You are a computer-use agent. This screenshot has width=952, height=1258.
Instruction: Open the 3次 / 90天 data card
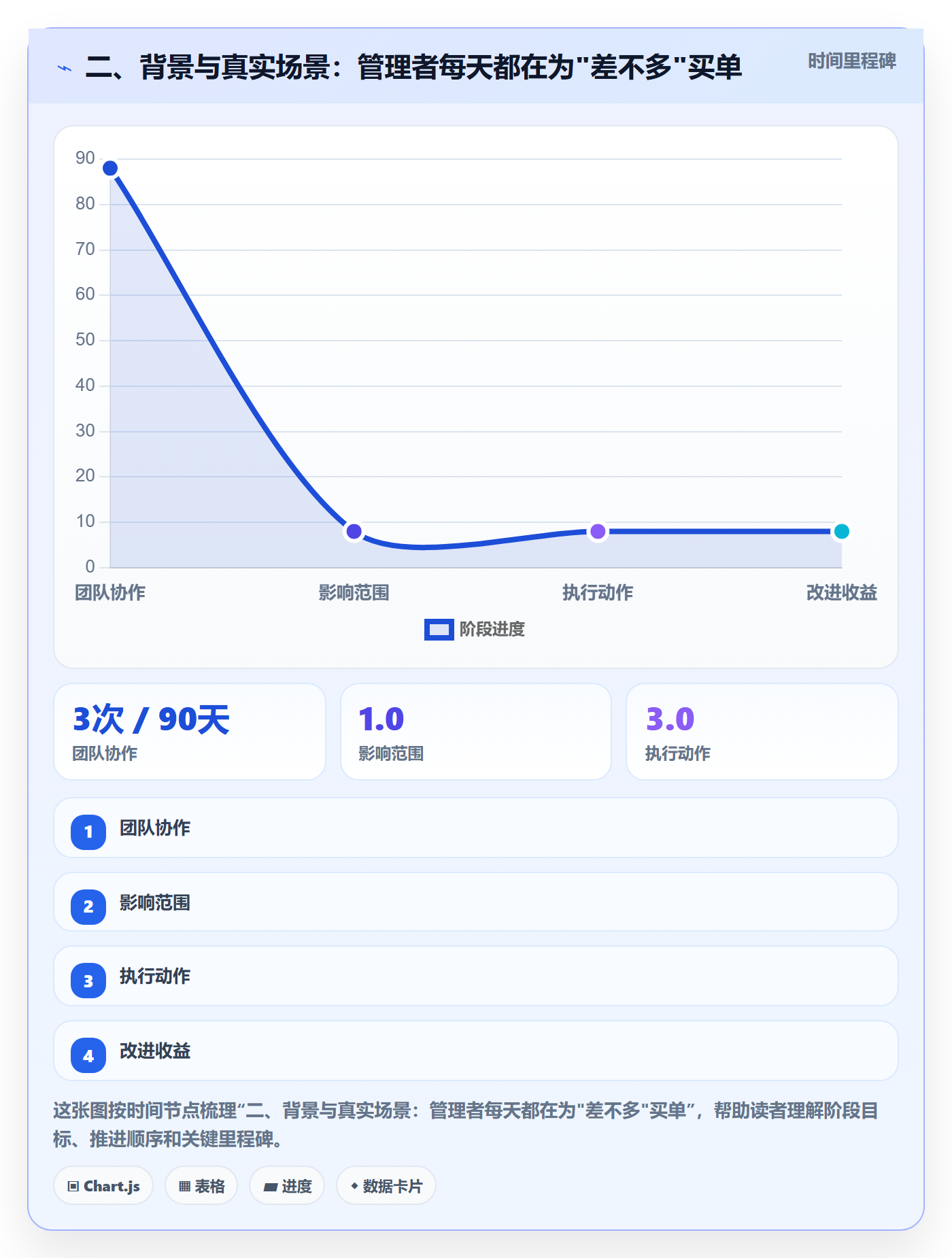tap(190, 732)
